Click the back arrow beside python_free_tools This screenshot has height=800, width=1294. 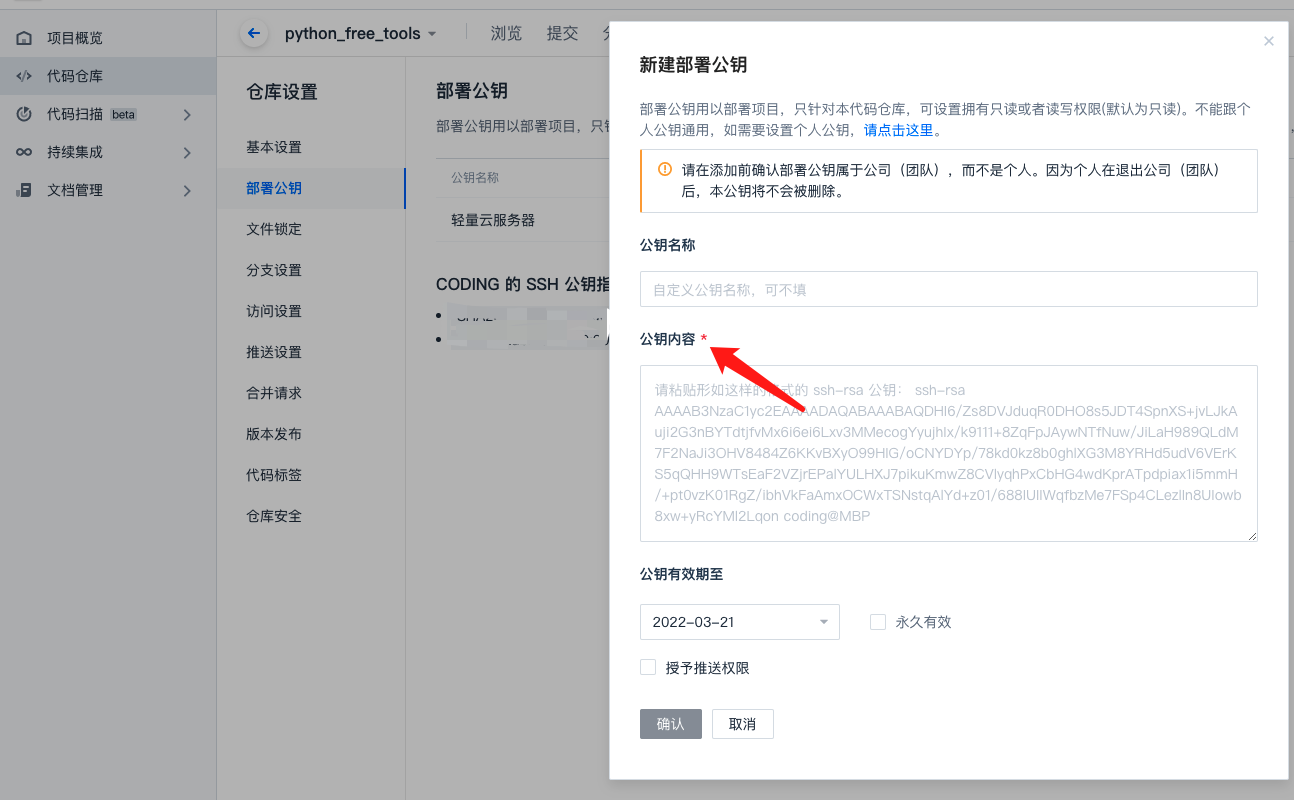[x=254, y=33]
